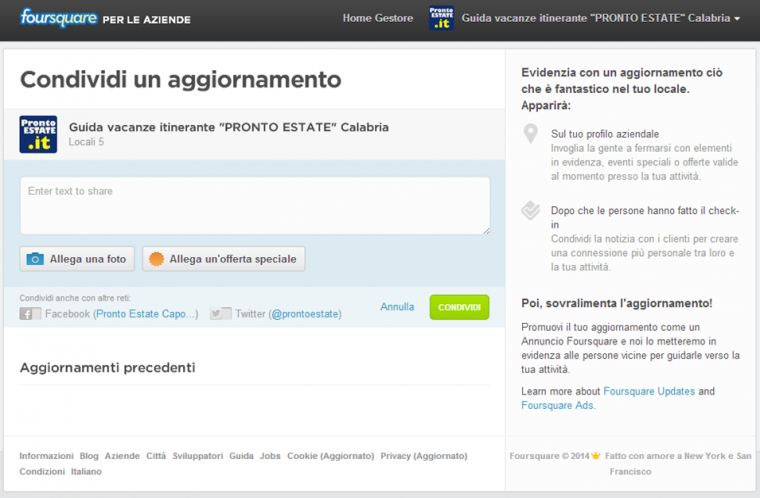Screen dimensions: 760x498
Task: Select Italiano language link in footer
Action: 86,471
